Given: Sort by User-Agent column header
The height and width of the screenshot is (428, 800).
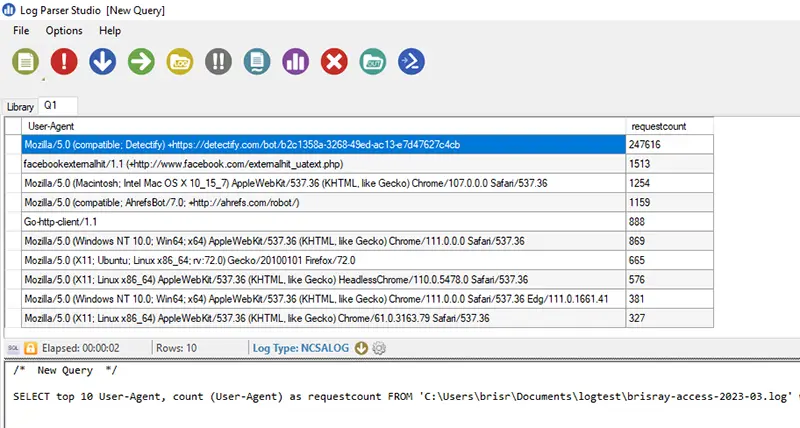Looking at the screenshot, I should pos(323,126).
